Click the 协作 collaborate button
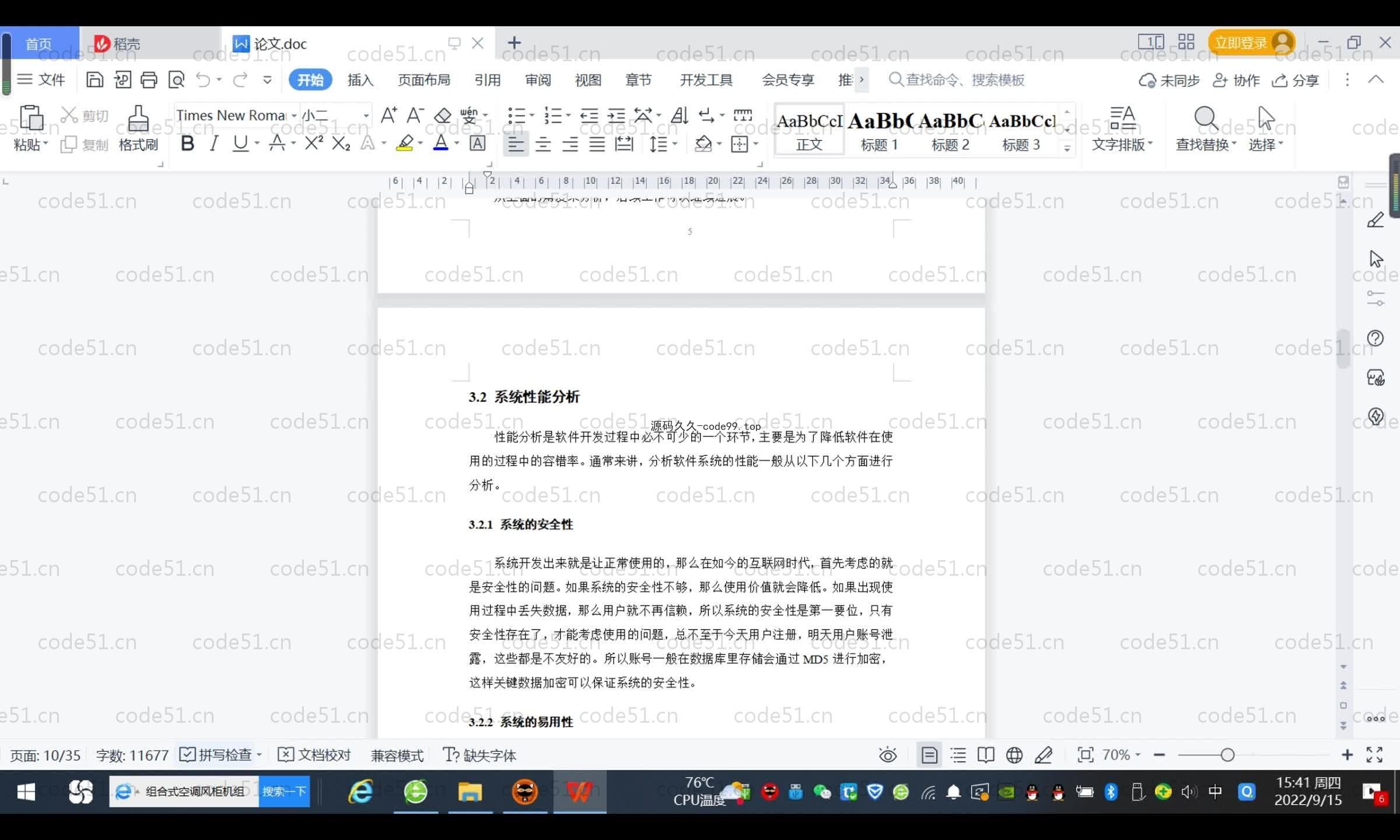Viewport: 1400px width, 840px height. click(x=1235, y=80)
